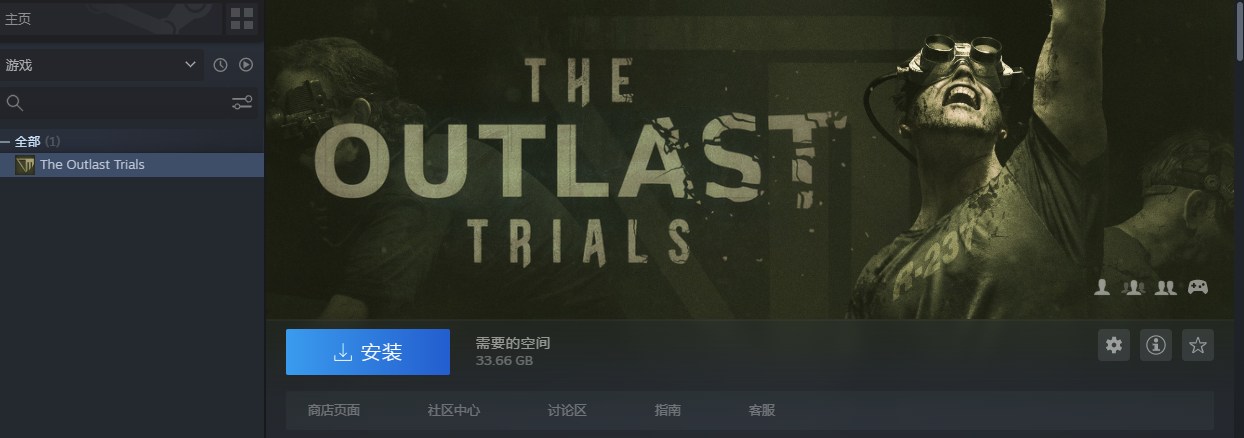Image resolution: width=1244 pixels, height=438 pixels.
Task: Click the blue 安装 button
Action: (x=368, y=352)
